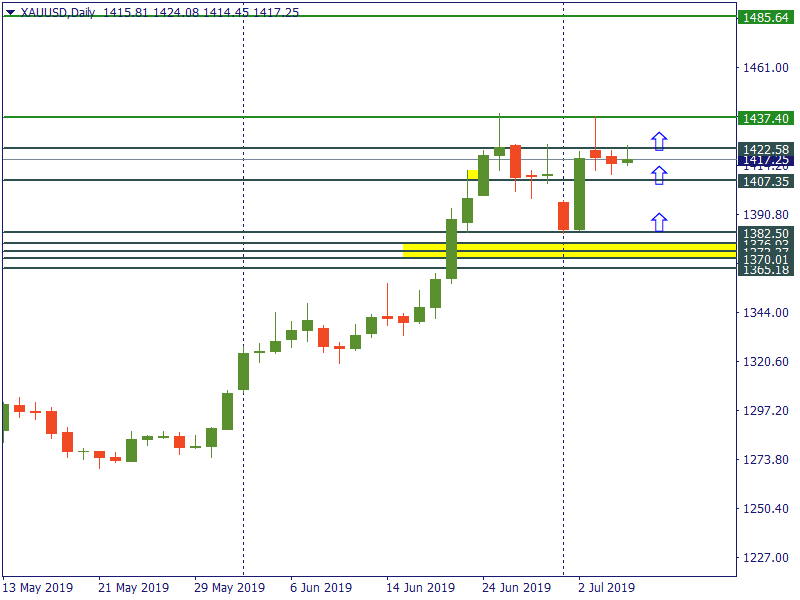Image resolution: width=800 pixels, height=600 pixels.
Task: Select the green horizontal line at 1485.64
Action: 369,16
